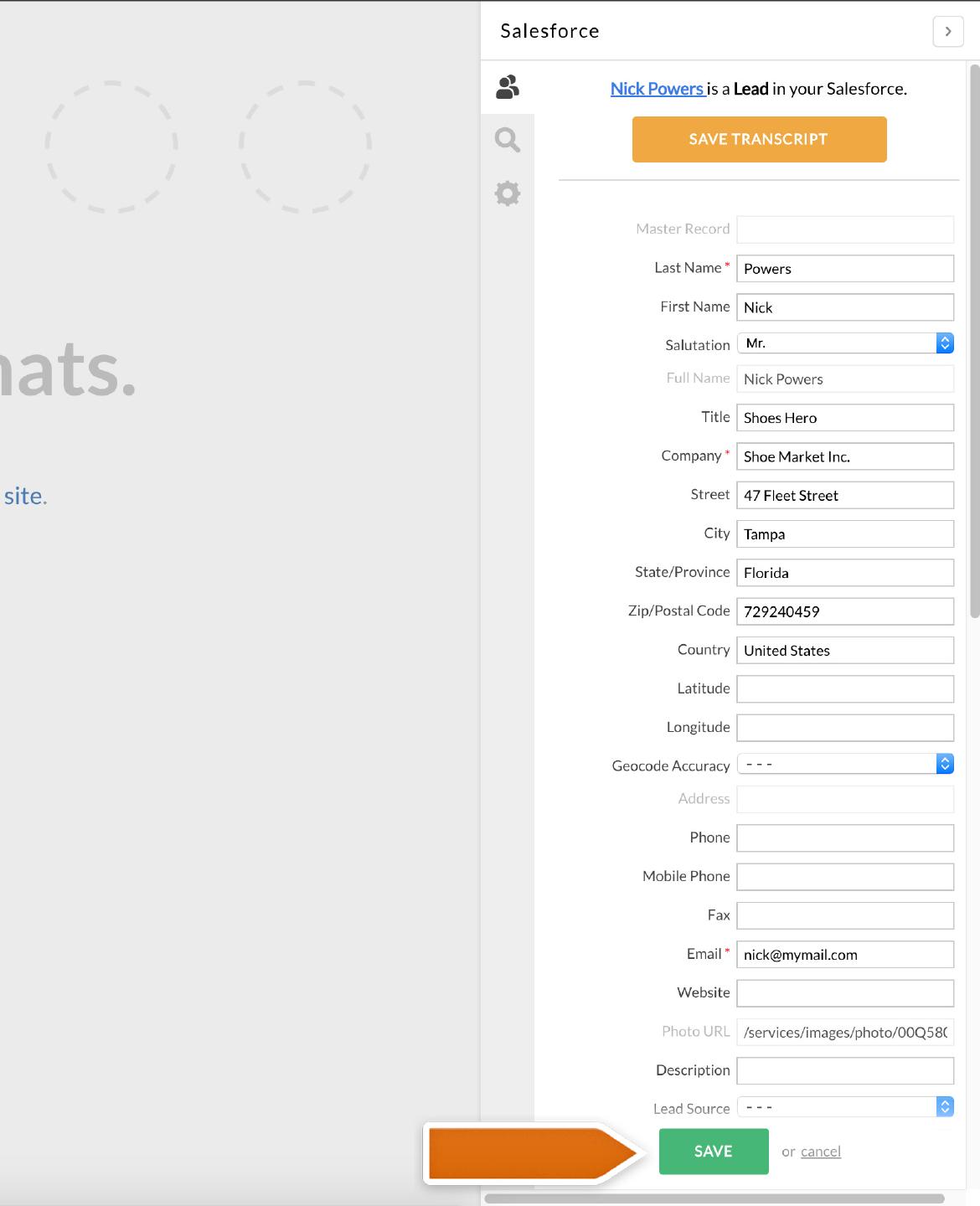Click the 'Salesforce' panel title
The width and height of the screenshot is (980, 1206).
point(549,31)
